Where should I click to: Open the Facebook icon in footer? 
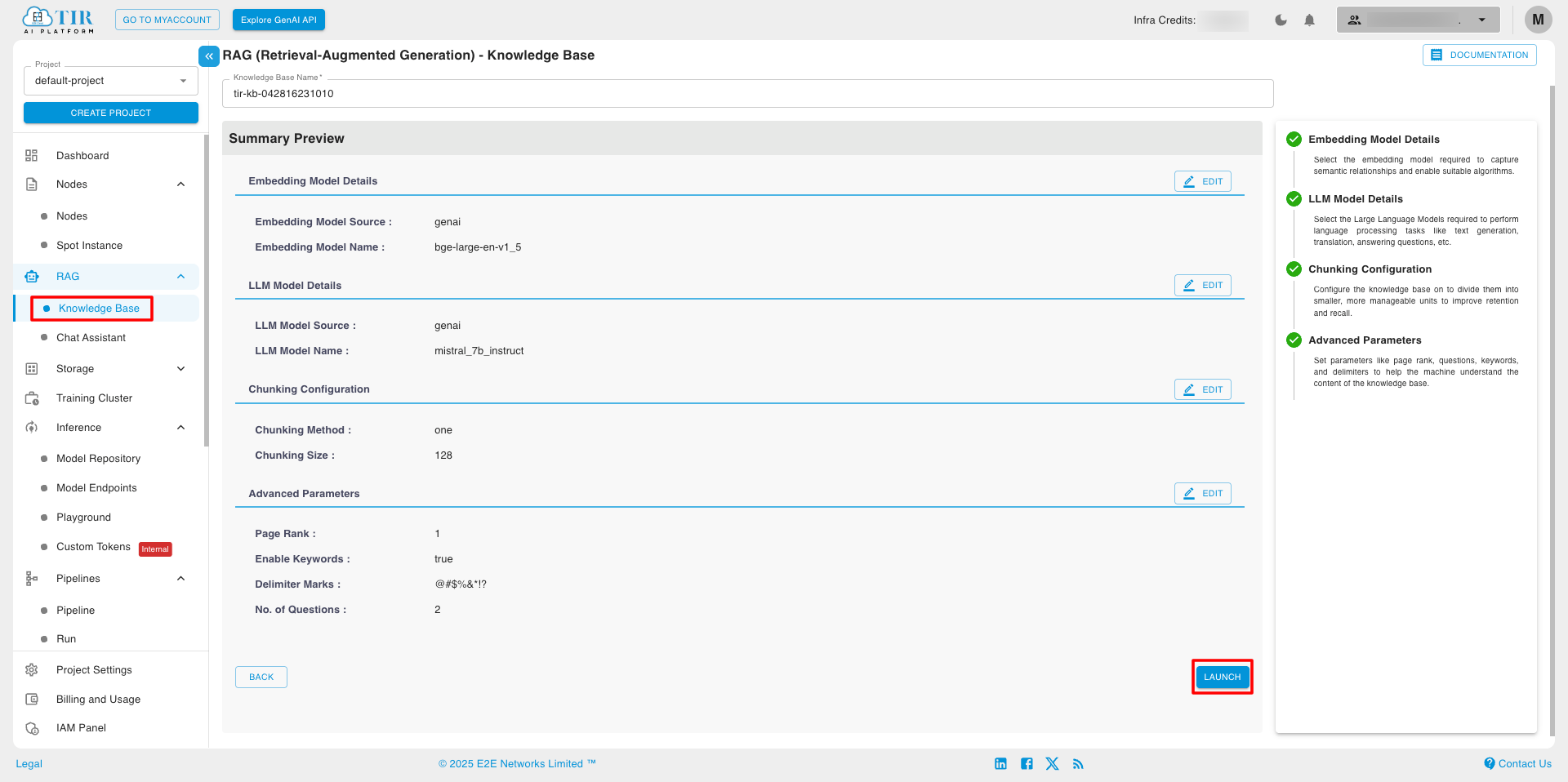[x=1027, y=764]
